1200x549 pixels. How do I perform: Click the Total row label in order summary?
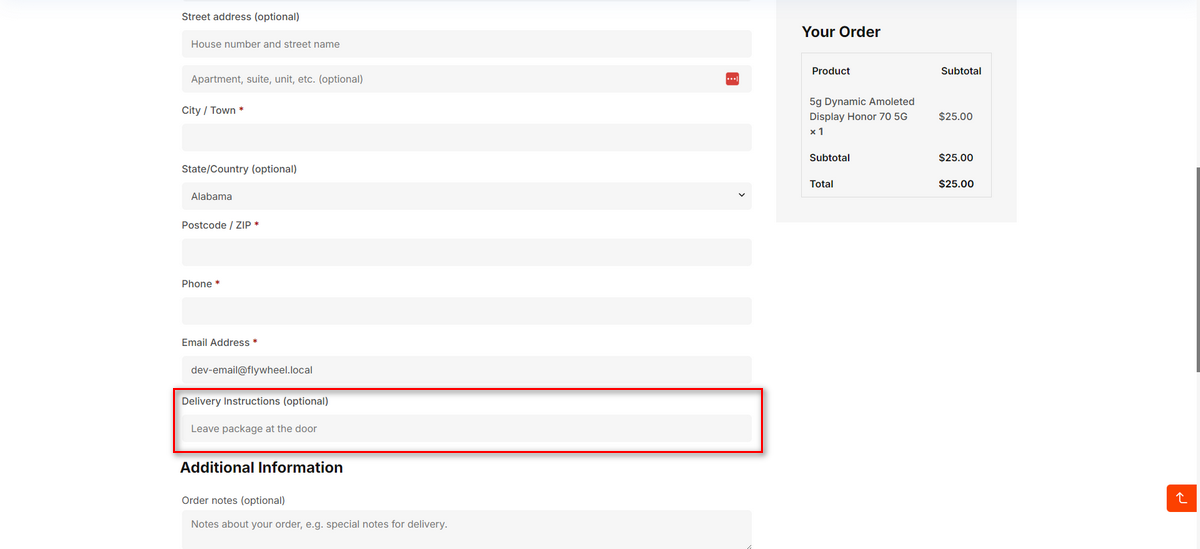tap(821, 184)
